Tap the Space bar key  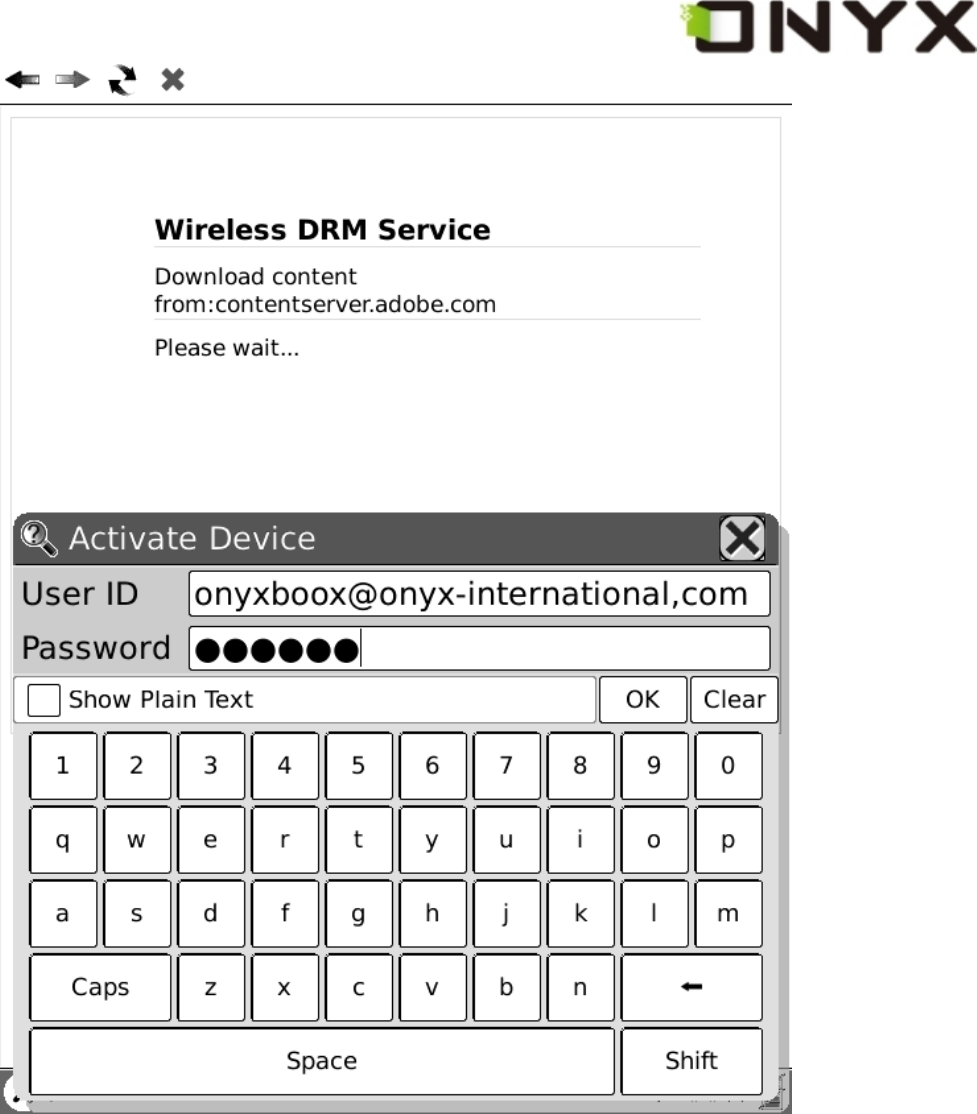[x=322, y=1061]
